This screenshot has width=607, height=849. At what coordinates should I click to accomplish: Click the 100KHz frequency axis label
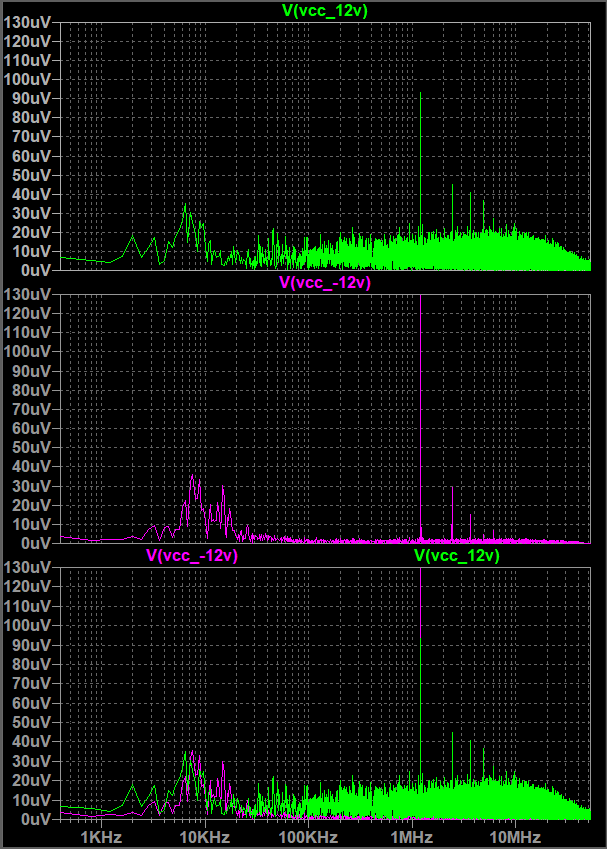308,837
